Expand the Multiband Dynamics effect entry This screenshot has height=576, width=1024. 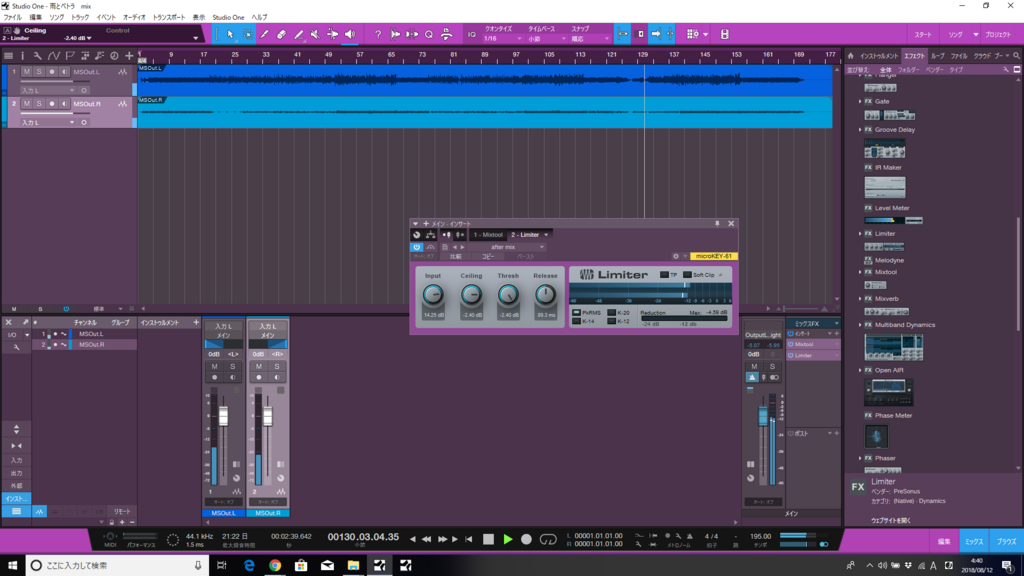click(x=860, y=325)
